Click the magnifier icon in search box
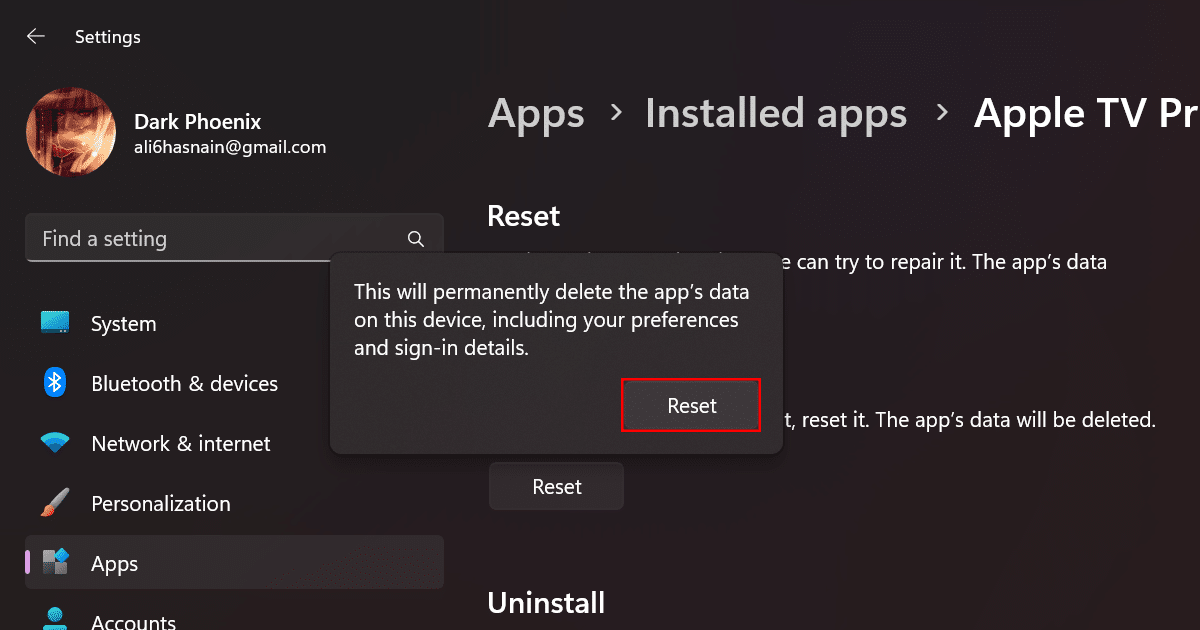Screen dimensions: 1200x630 (416, 239)
